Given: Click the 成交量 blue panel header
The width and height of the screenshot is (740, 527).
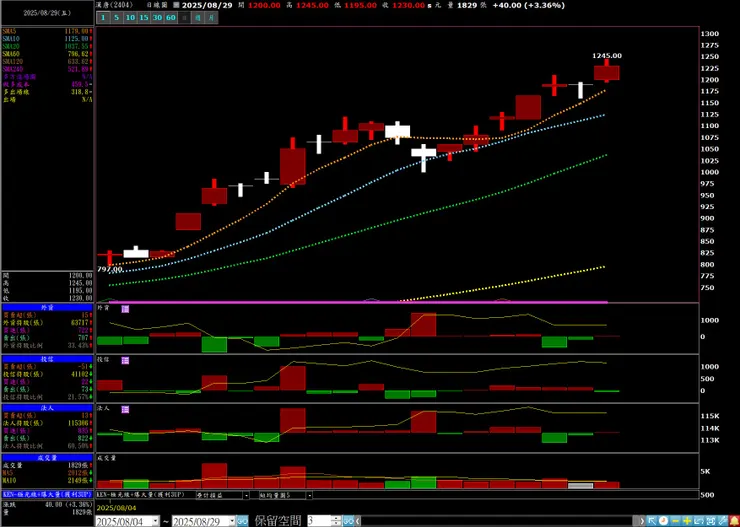Looking at the screenshot, I should click(47, 458).
